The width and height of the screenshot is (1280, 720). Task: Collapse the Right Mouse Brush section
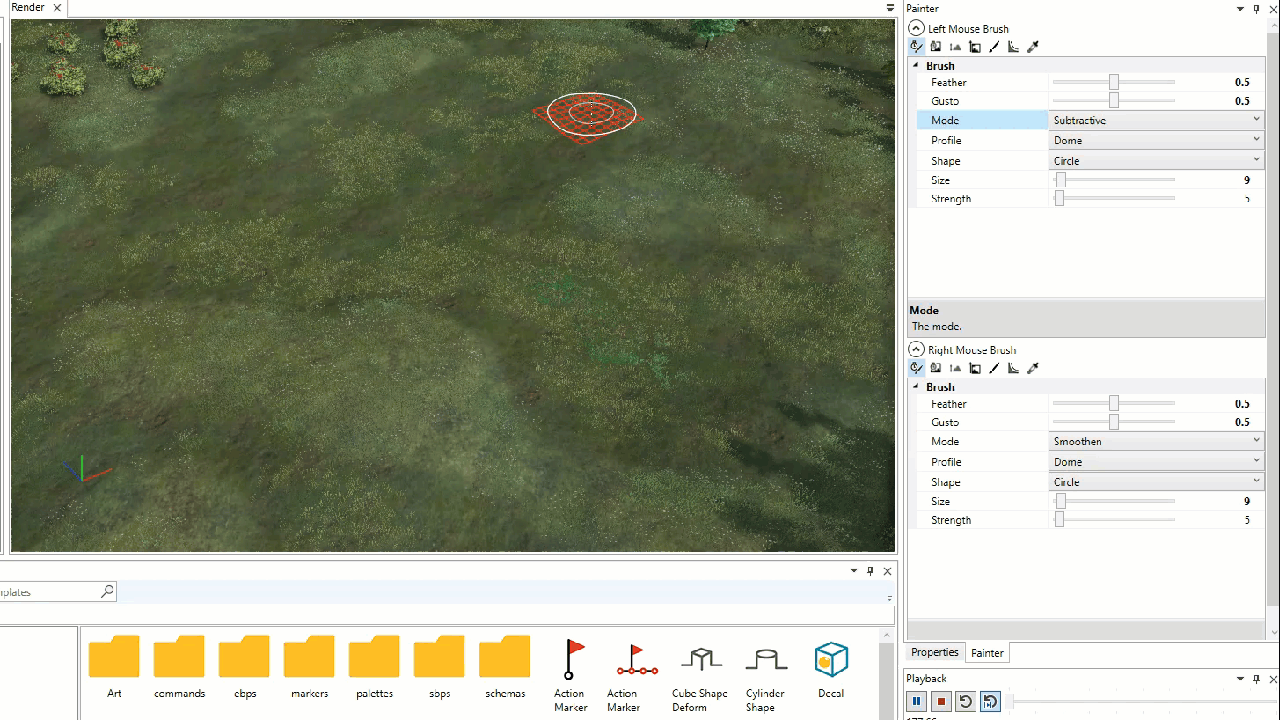pyautogui.click(x=916, y=350)
